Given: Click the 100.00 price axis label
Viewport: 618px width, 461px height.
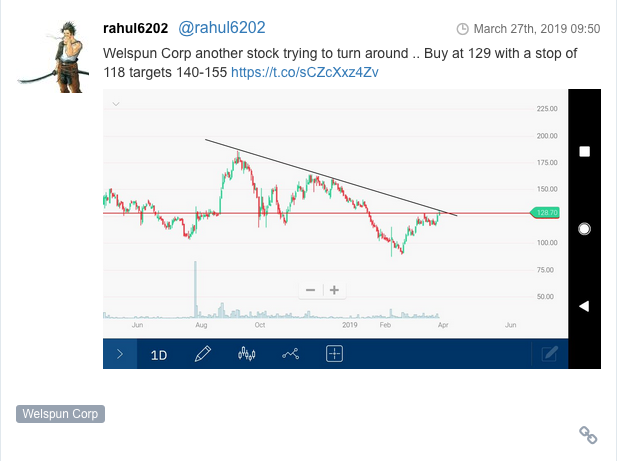Looking at the screenshot, I should point(547,243).
